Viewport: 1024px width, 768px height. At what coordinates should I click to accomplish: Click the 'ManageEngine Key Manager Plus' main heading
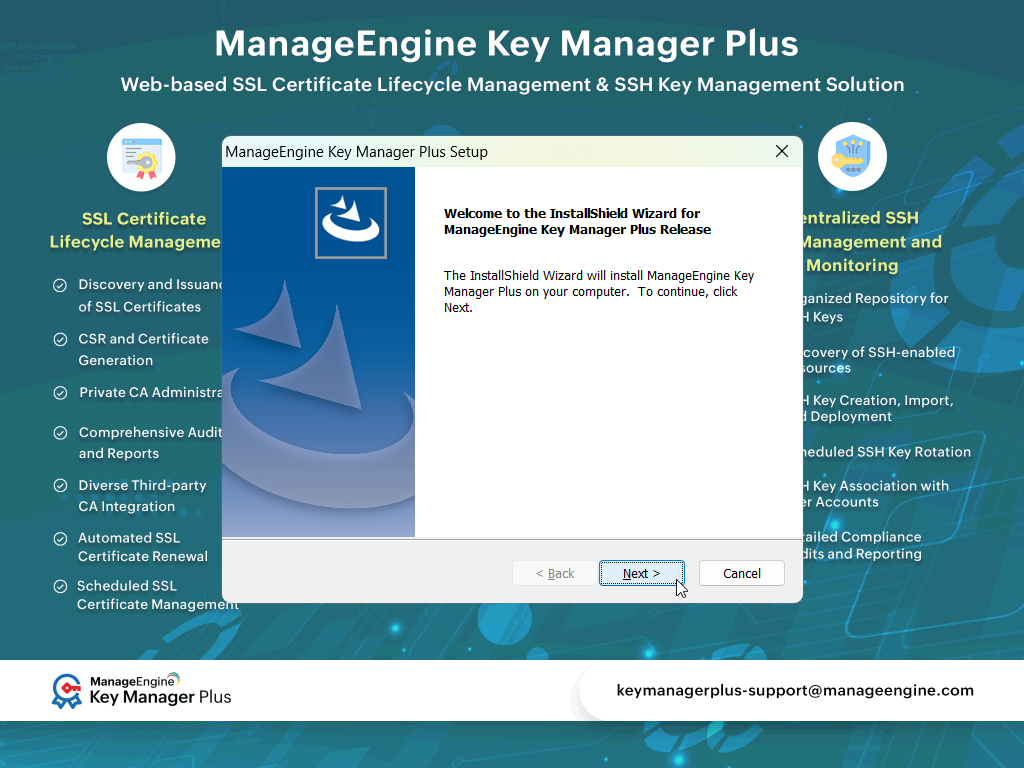point(506,44)
